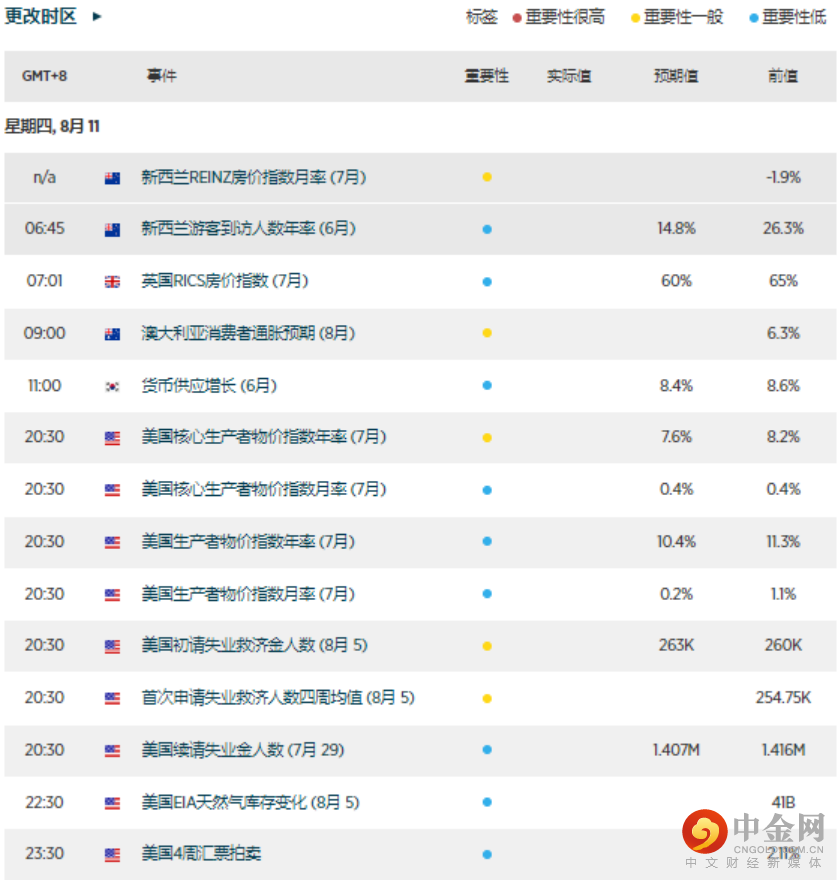This screenshot has width=839, height=881.
Task: Click the 前值 column header
Action: point(783,76)
